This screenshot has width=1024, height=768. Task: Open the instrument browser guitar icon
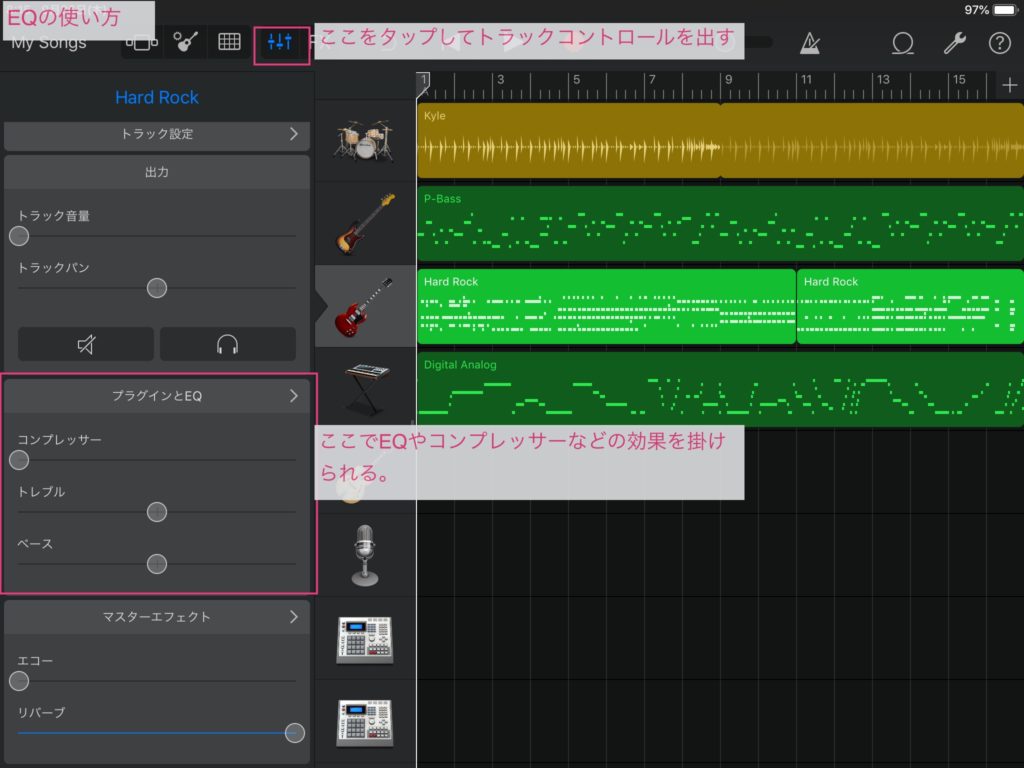pos(185,42)
